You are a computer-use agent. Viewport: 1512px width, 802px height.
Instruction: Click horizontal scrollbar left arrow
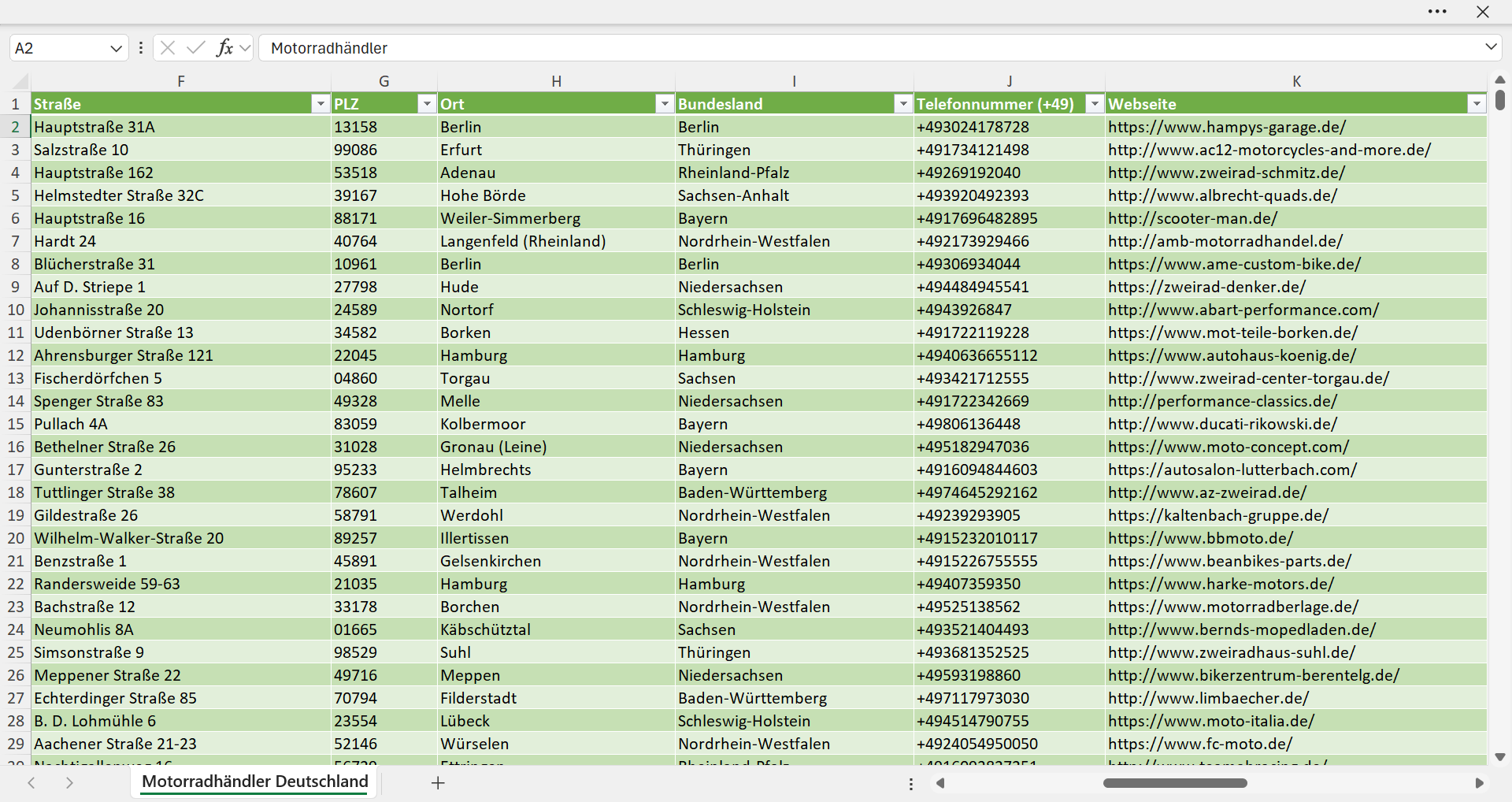point(939,783)
